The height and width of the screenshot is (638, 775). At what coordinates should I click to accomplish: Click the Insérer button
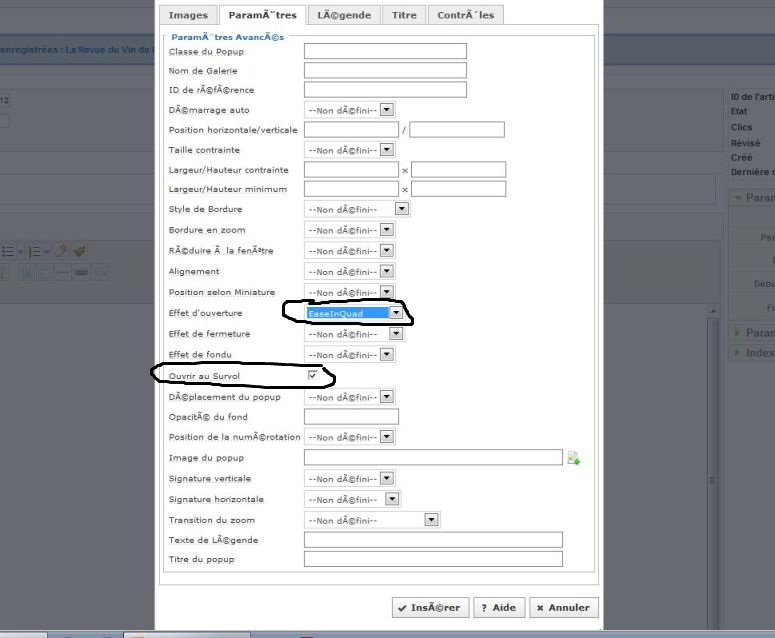(x=428, y=607)
